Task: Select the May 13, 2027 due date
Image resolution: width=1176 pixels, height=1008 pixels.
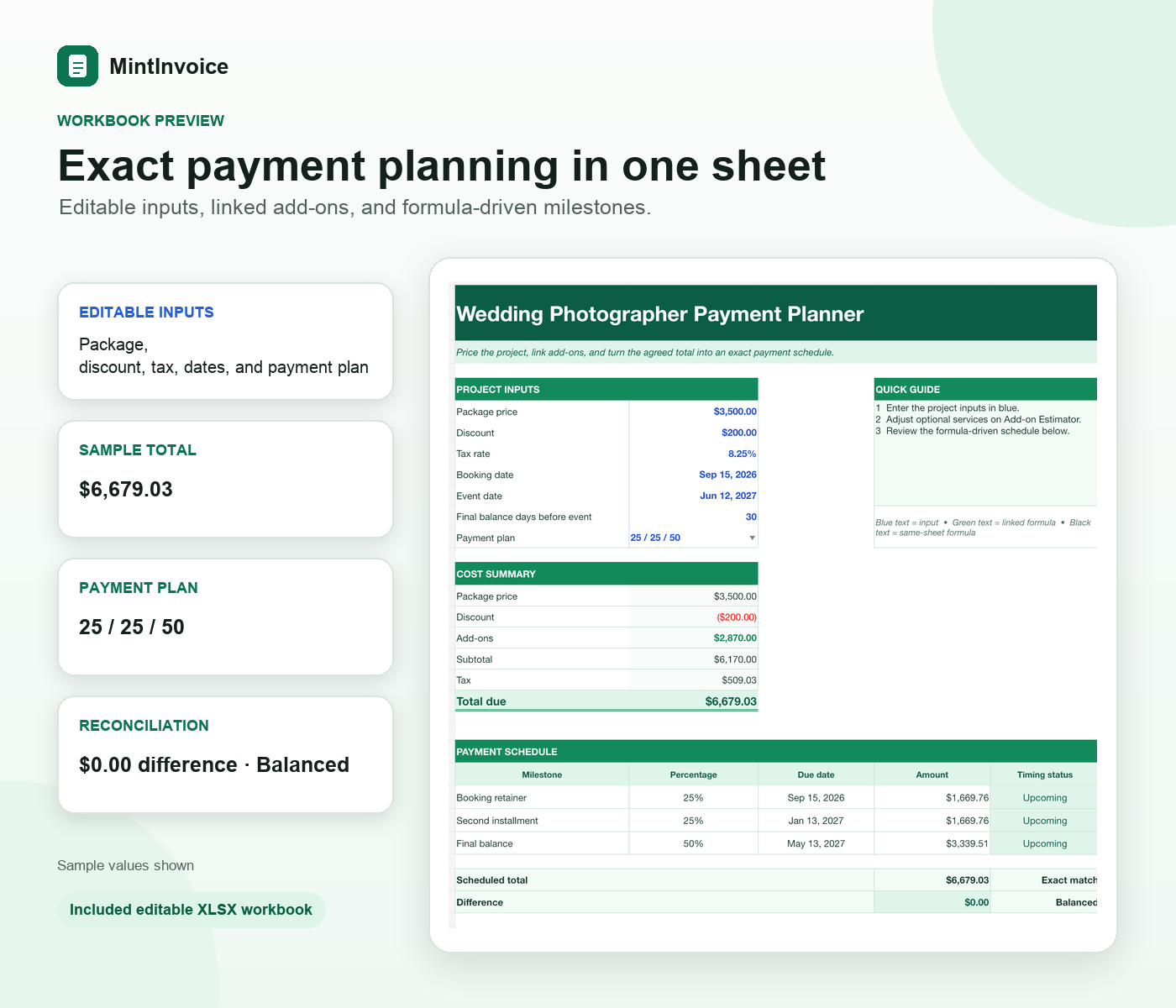Action: coord(816,843)
